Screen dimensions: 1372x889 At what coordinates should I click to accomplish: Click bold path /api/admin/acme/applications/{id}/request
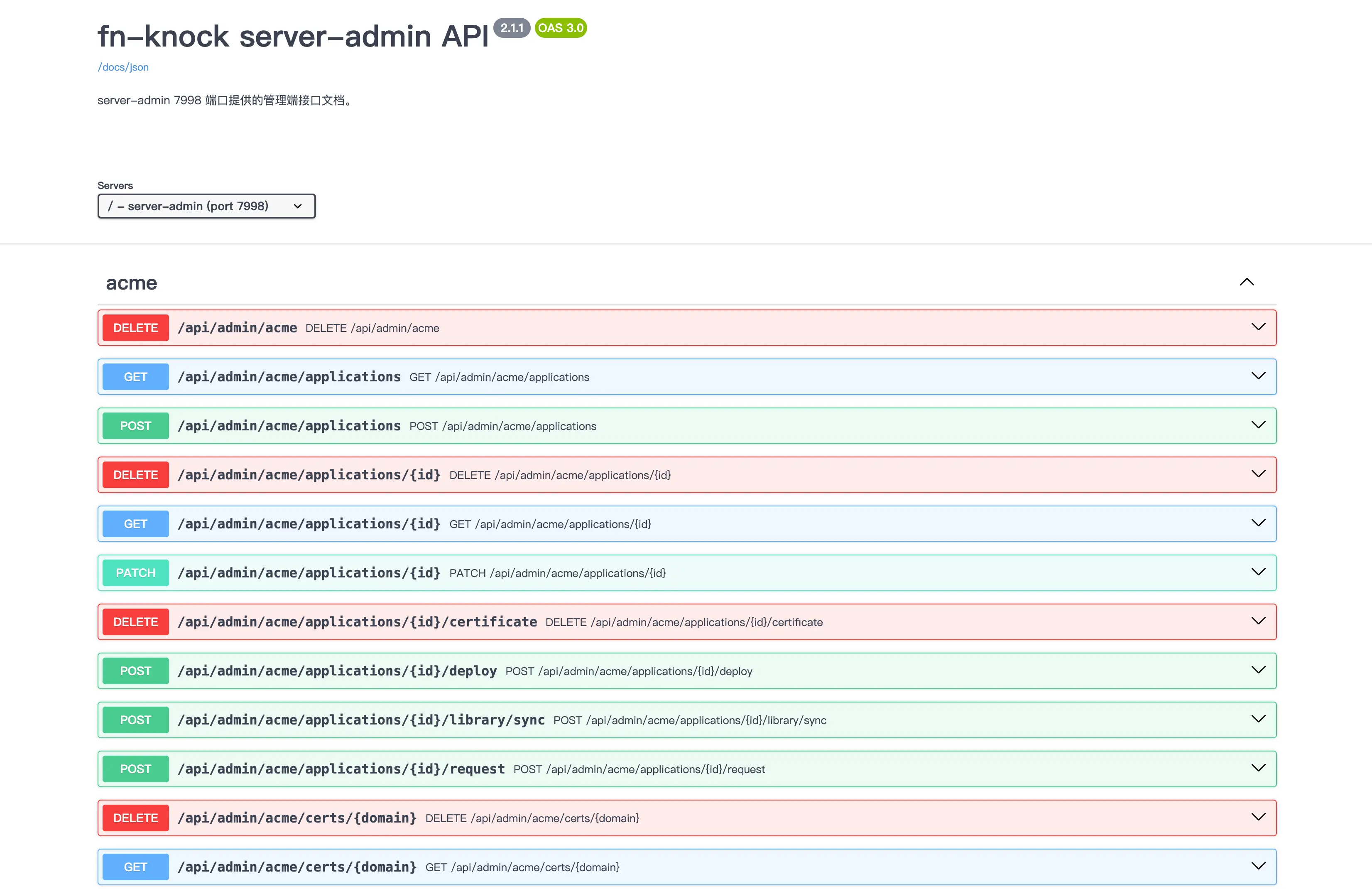pos(341,769)
